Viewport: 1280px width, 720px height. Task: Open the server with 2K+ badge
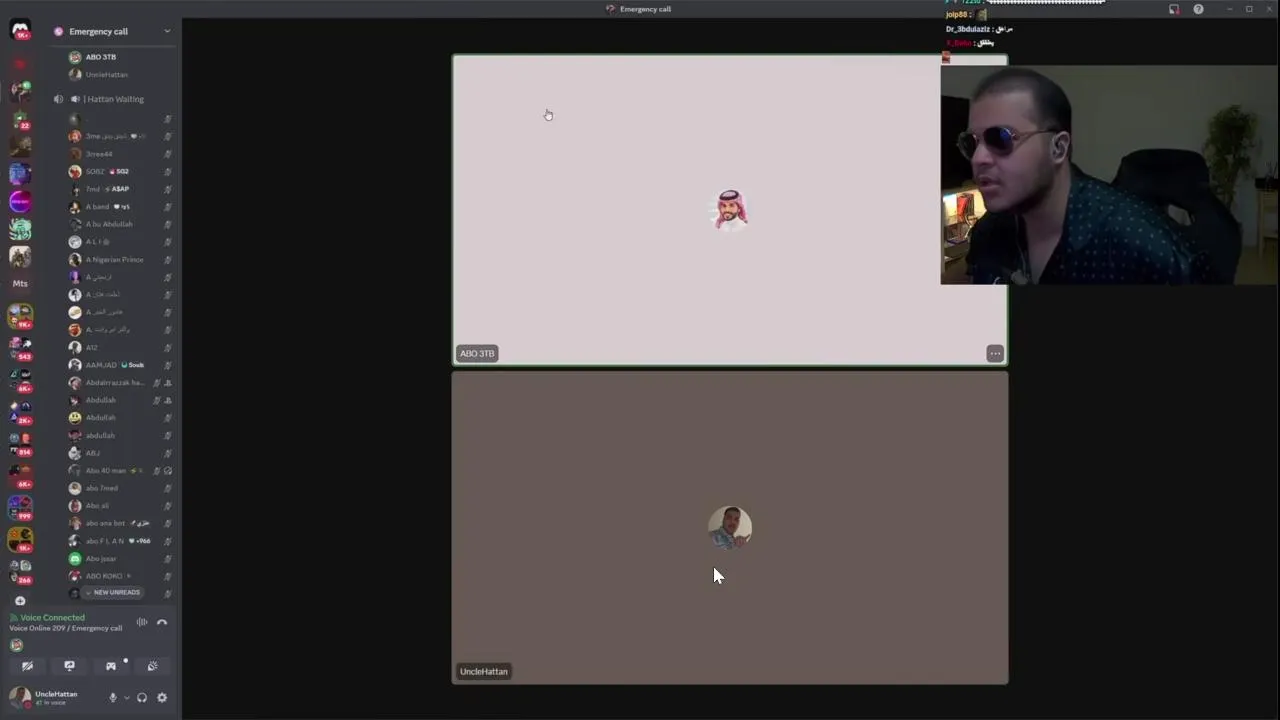click(x=20, y=412)
